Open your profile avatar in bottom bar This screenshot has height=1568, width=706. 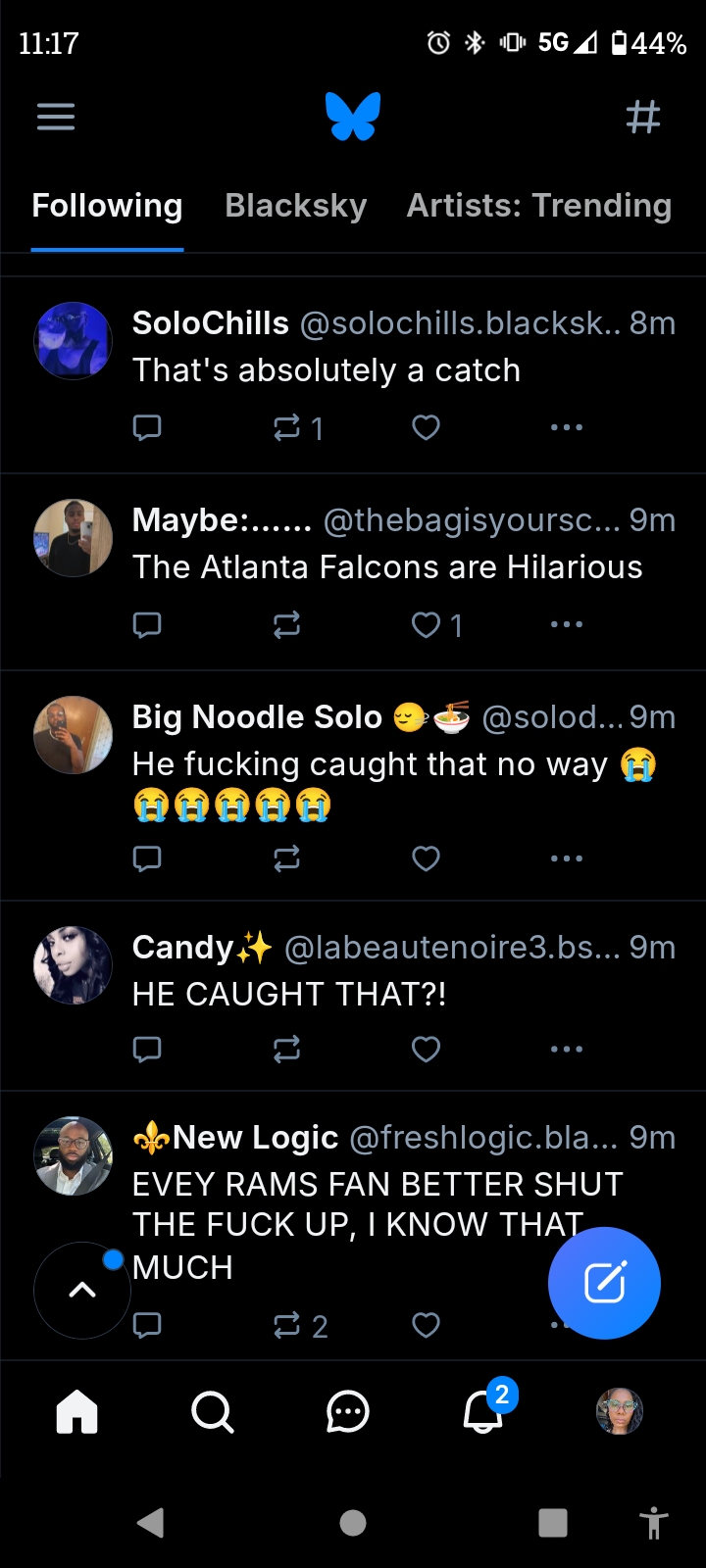[x=620, y=1412]
